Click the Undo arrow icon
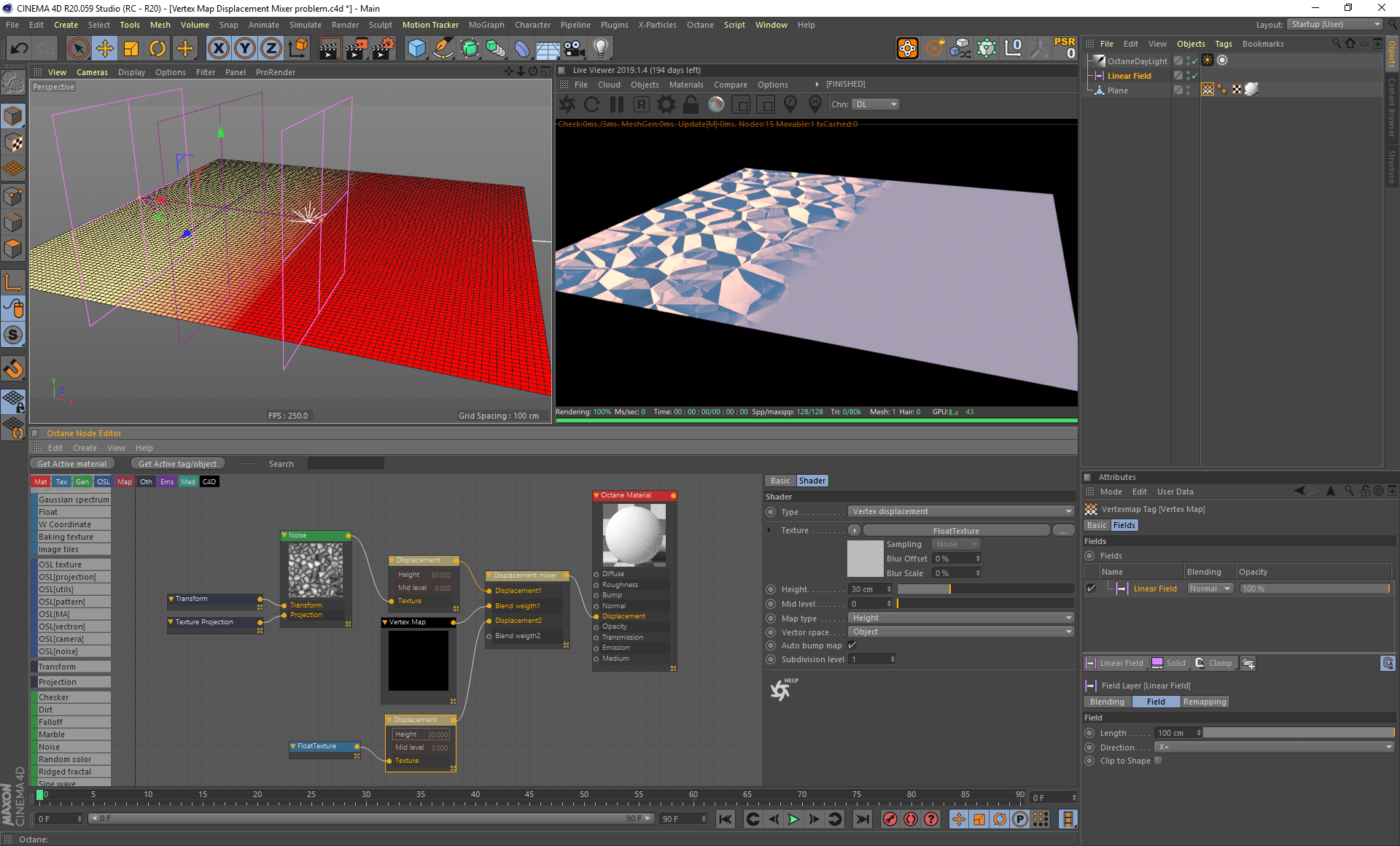This screenshot has height=846, width=1400. click(20, 49)
